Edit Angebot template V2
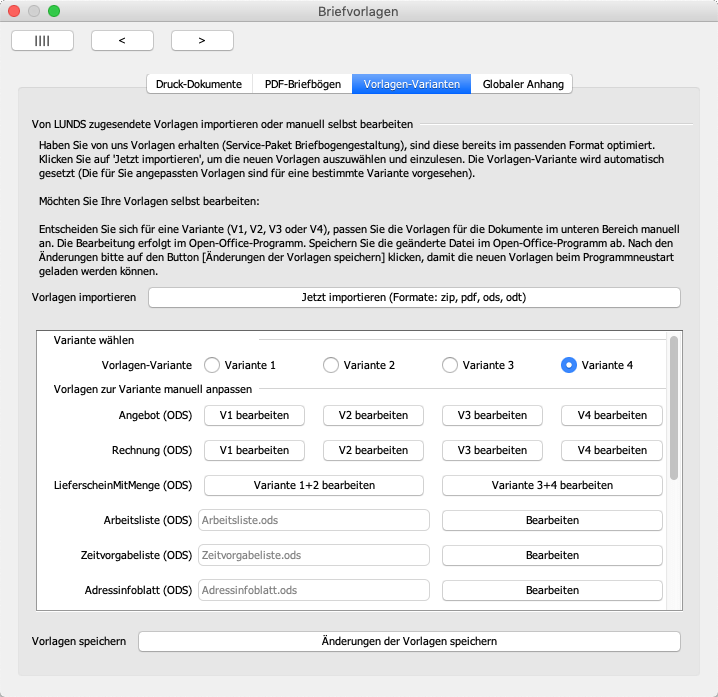 pyautogui.click(x=373, y=415)
